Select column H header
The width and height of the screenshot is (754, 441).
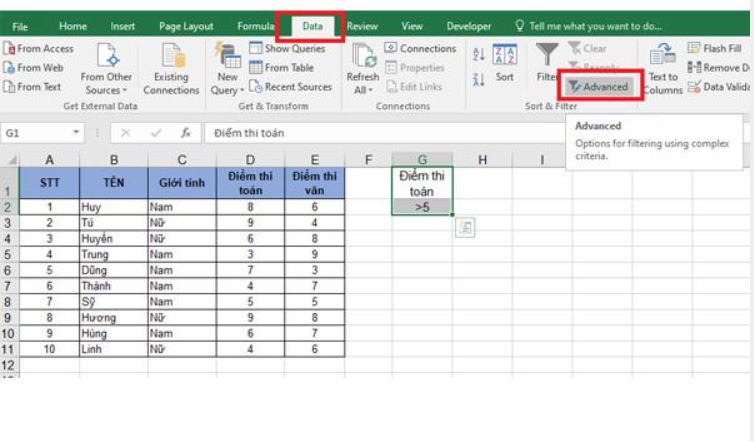pyautogui.click(x=482, y=160)
